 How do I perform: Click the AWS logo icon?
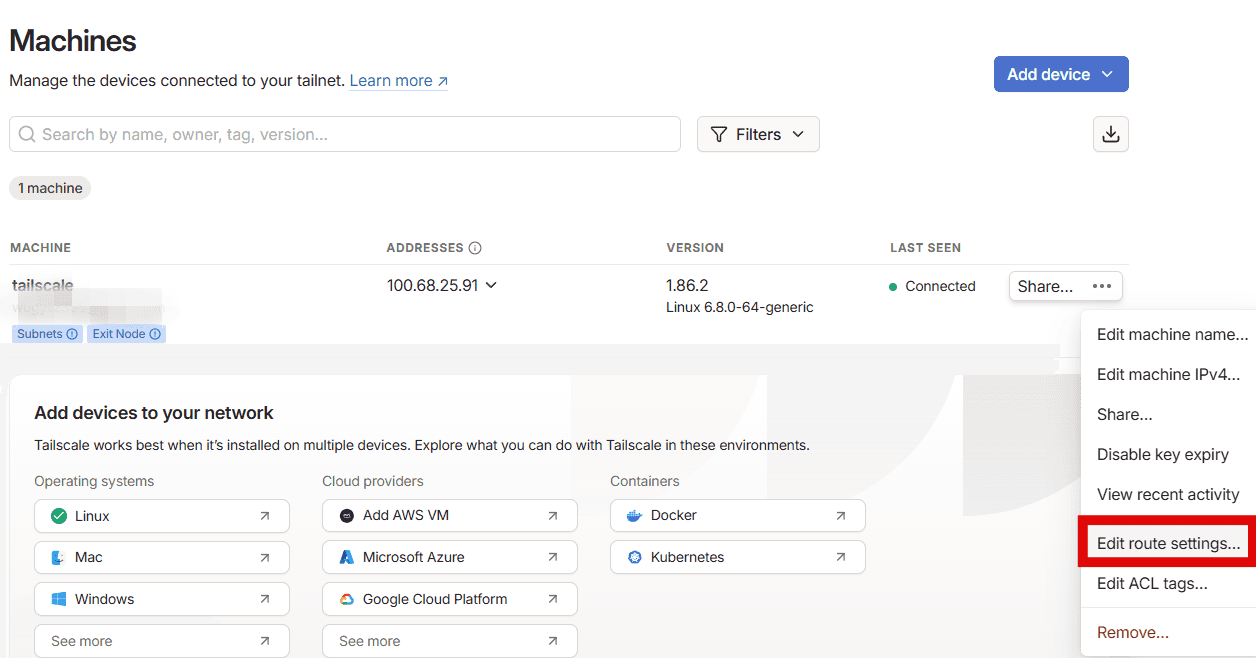tap(347, 516)
